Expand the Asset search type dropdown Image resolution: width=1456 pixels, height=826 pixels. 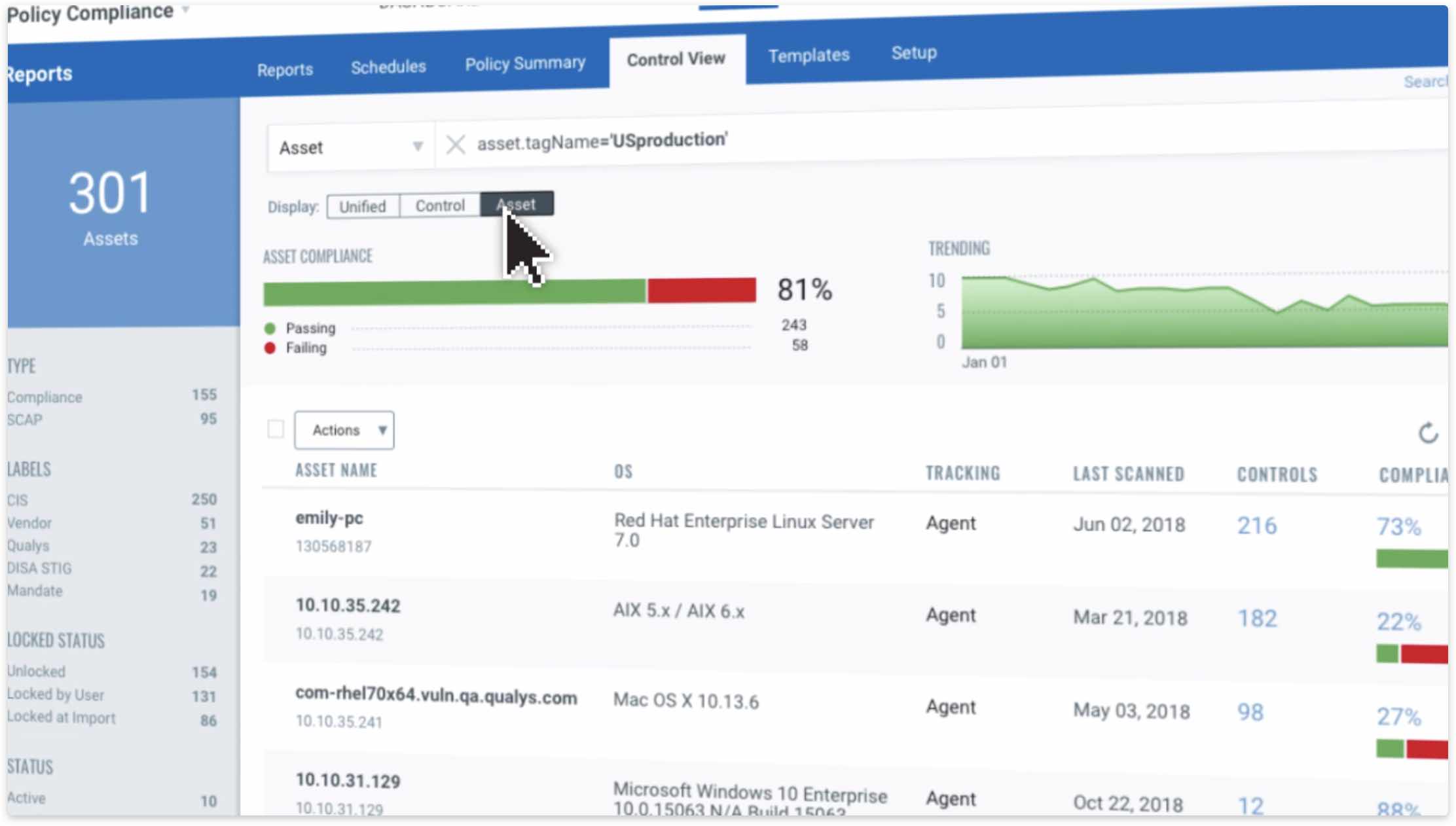click(x=417, y=147)
